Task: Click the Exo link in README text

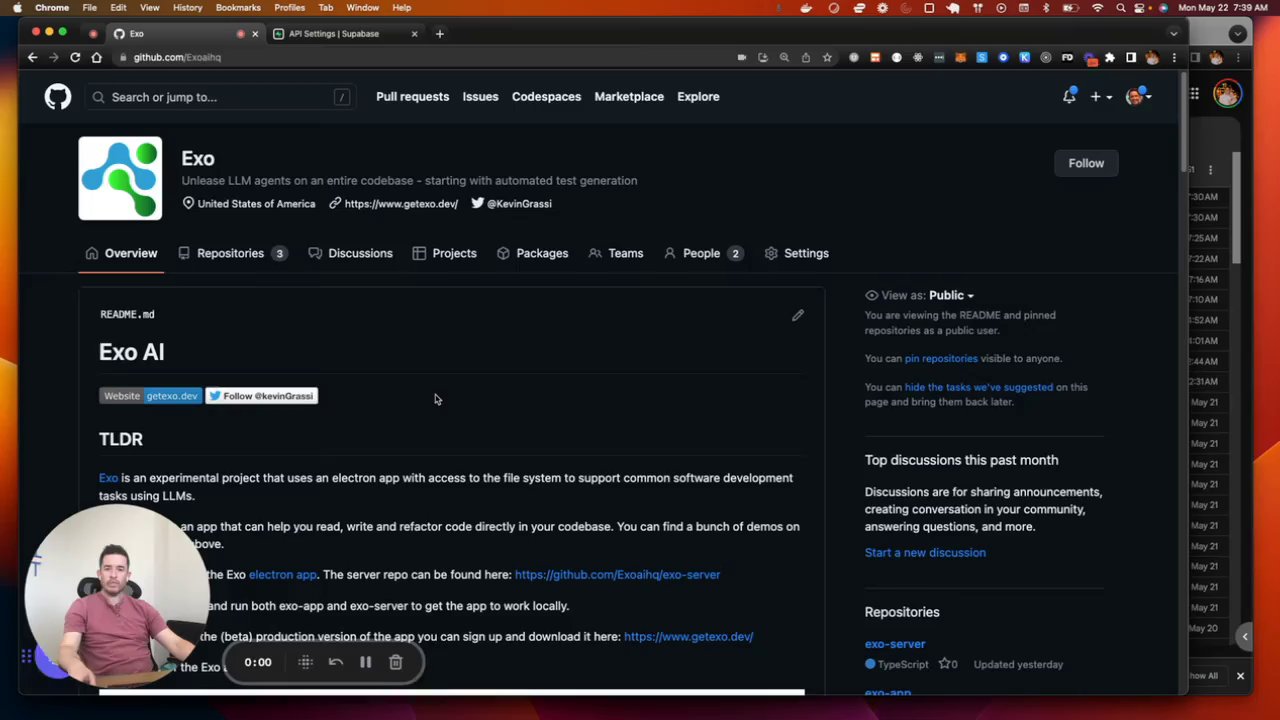Action: (108, 478)
